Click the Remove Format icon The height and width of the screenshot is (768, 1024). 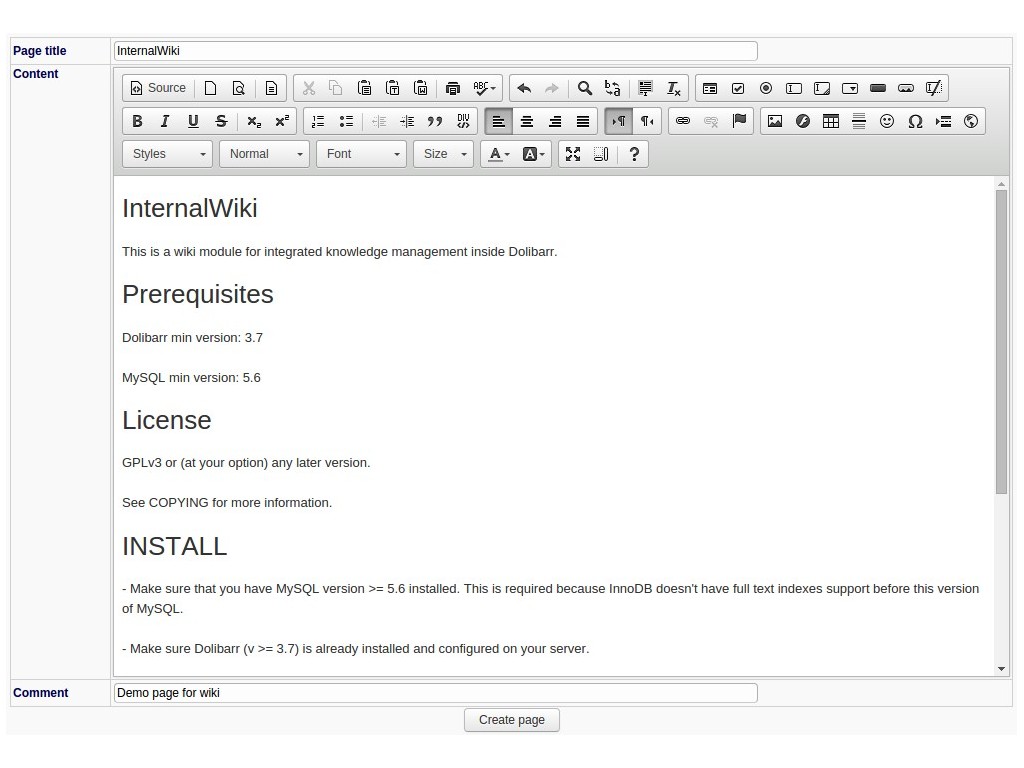(x=673, y=88)
